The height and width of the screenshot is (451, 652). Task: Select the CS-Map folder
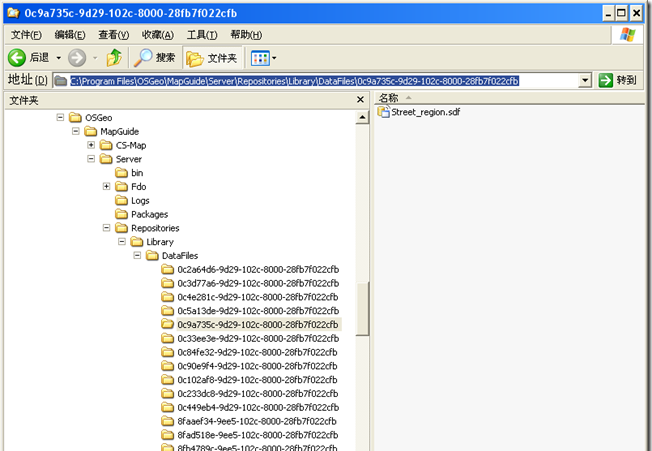[x=131, y=145]
